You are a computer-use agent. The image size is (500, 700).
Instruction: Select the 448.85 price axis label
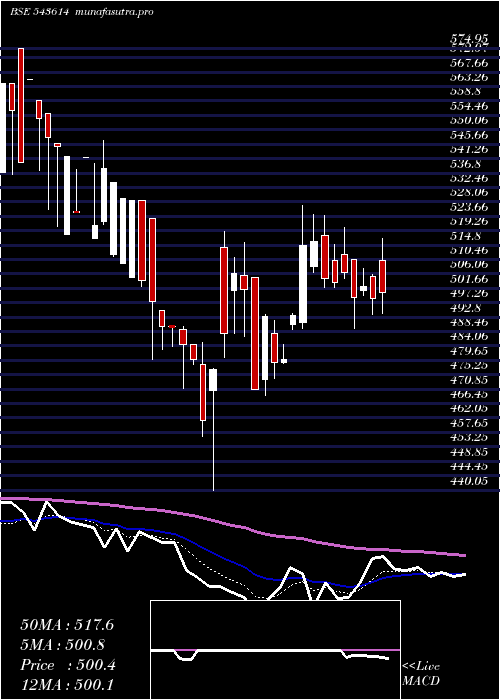(469, 452)
